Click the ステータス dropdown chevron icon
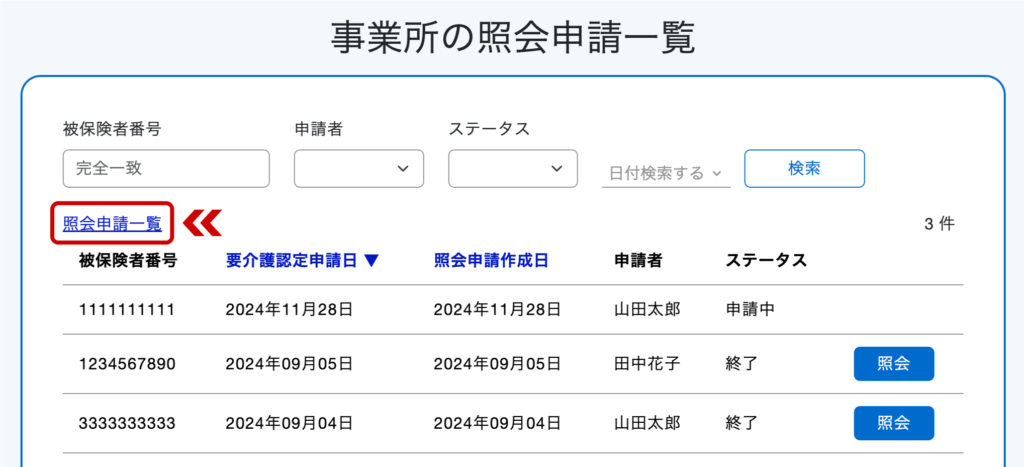Screen dimensions: 1024x467 (x=557, y=169)
